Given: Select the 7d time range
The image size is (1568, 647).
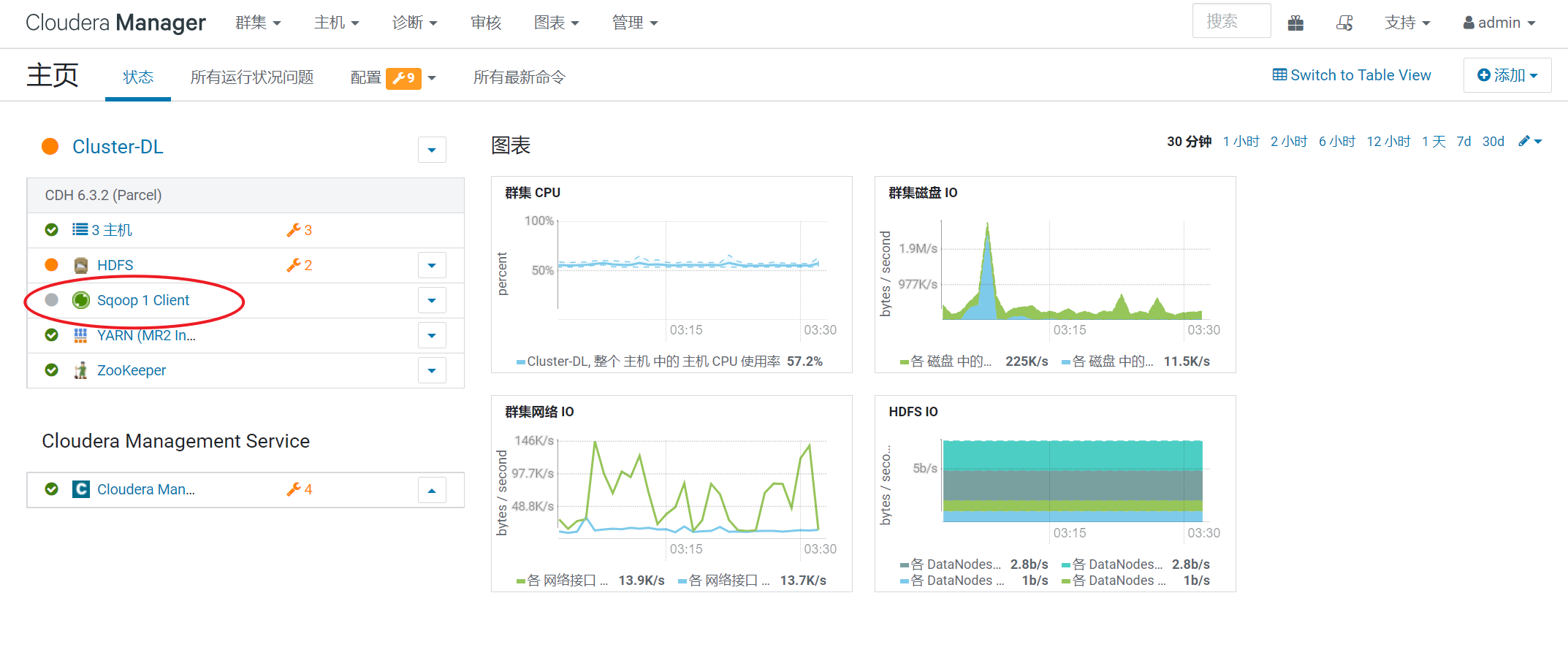Looking at the screenshot, I should [x=1464, y=141].
